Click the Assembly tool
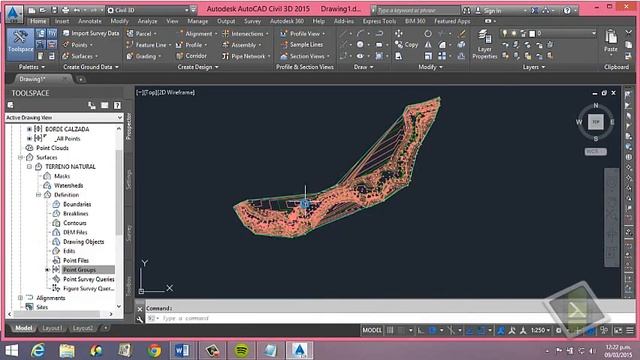Viewport: 640px width, 360px height. point(242,45)
